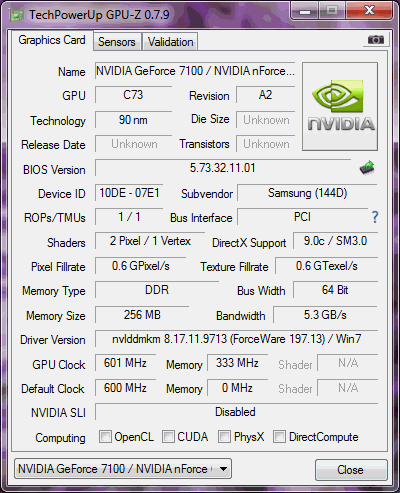Click the Technology value 90 nm
Viewport: 400px width, 493px height.
[x=133, y=120]
